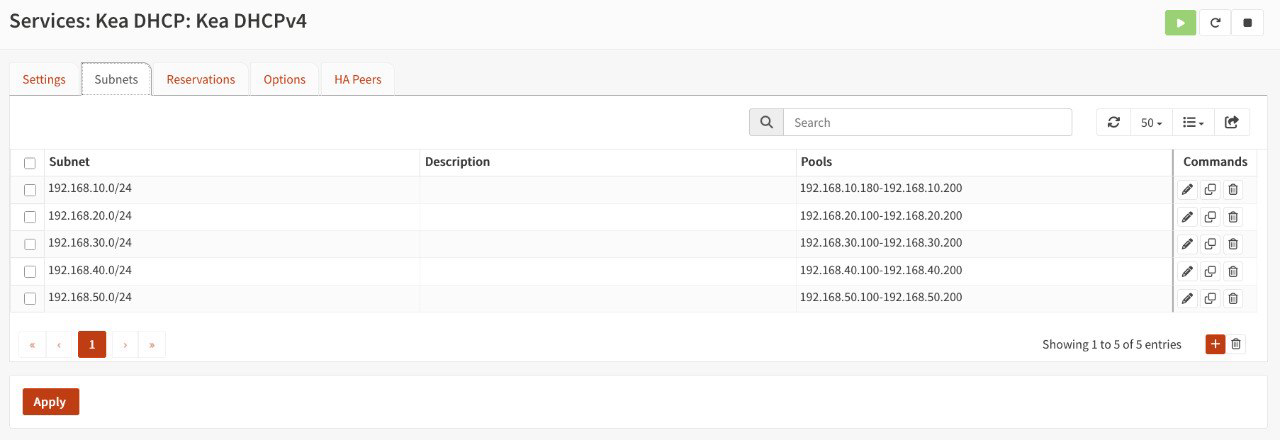
Task: Open the Reservations tab
Action: [201, 79]
